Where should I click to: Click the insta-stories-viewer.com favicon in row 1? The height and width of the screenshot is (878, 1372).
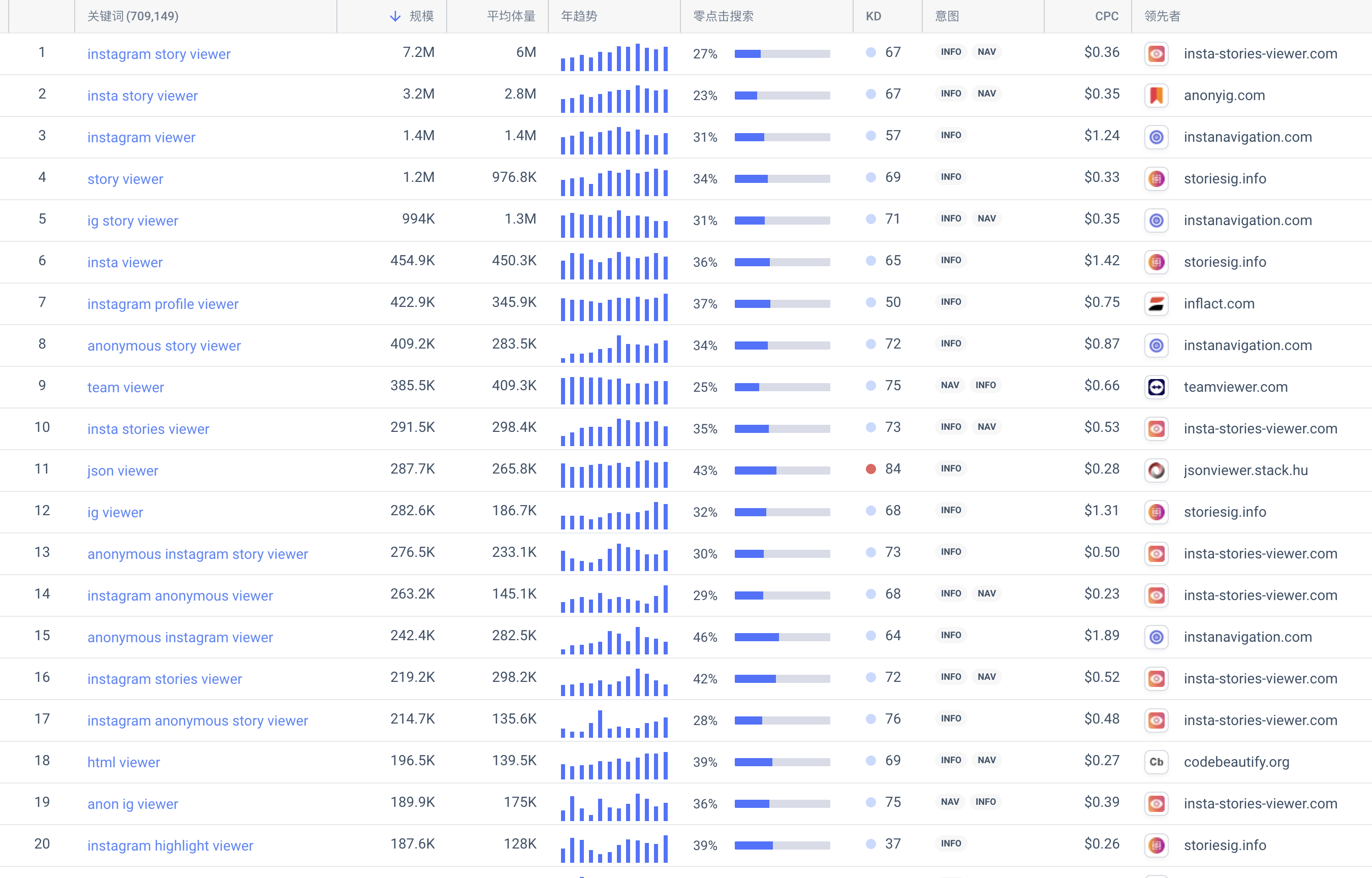click(x=1156, y=53)
